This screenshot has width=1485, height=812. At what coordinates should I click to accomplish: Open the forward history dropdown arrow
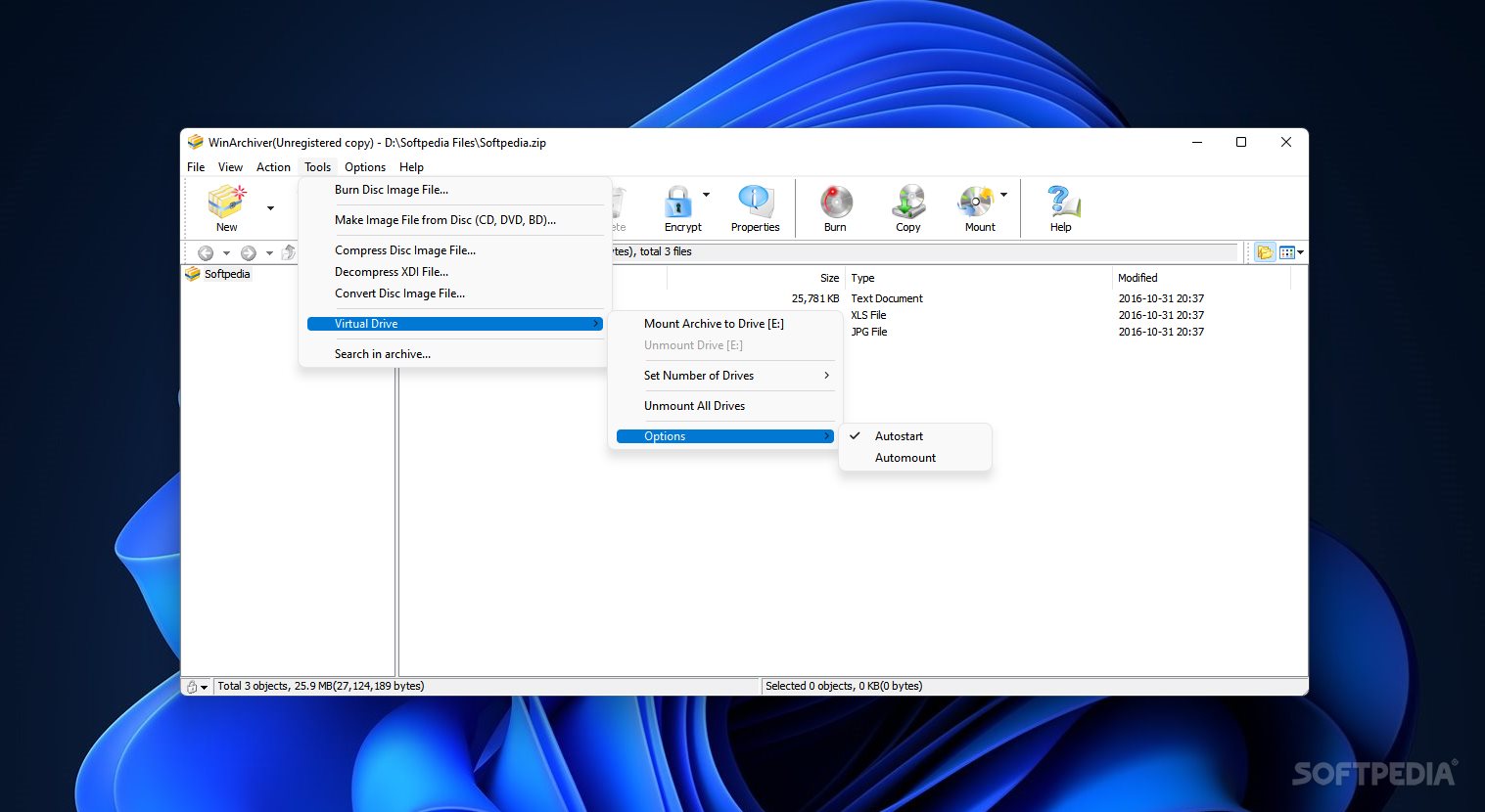269,253
